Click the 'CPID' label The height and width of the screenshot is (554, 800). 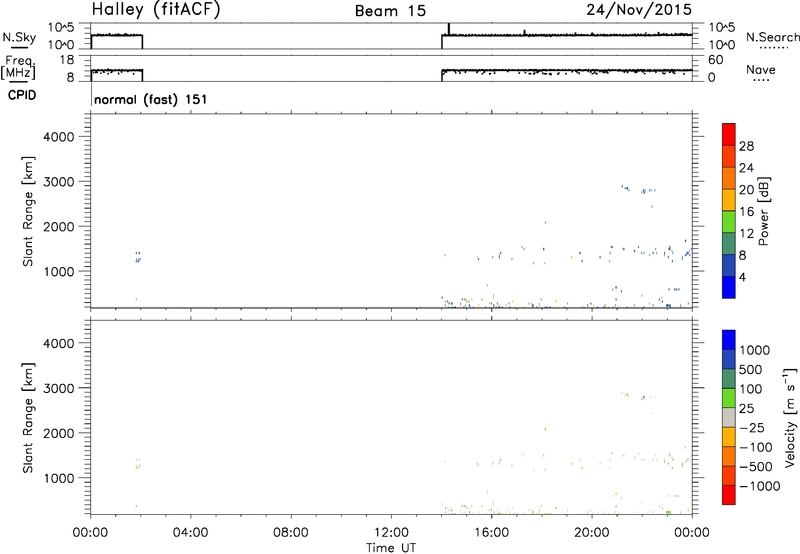(x=22, y=95)
